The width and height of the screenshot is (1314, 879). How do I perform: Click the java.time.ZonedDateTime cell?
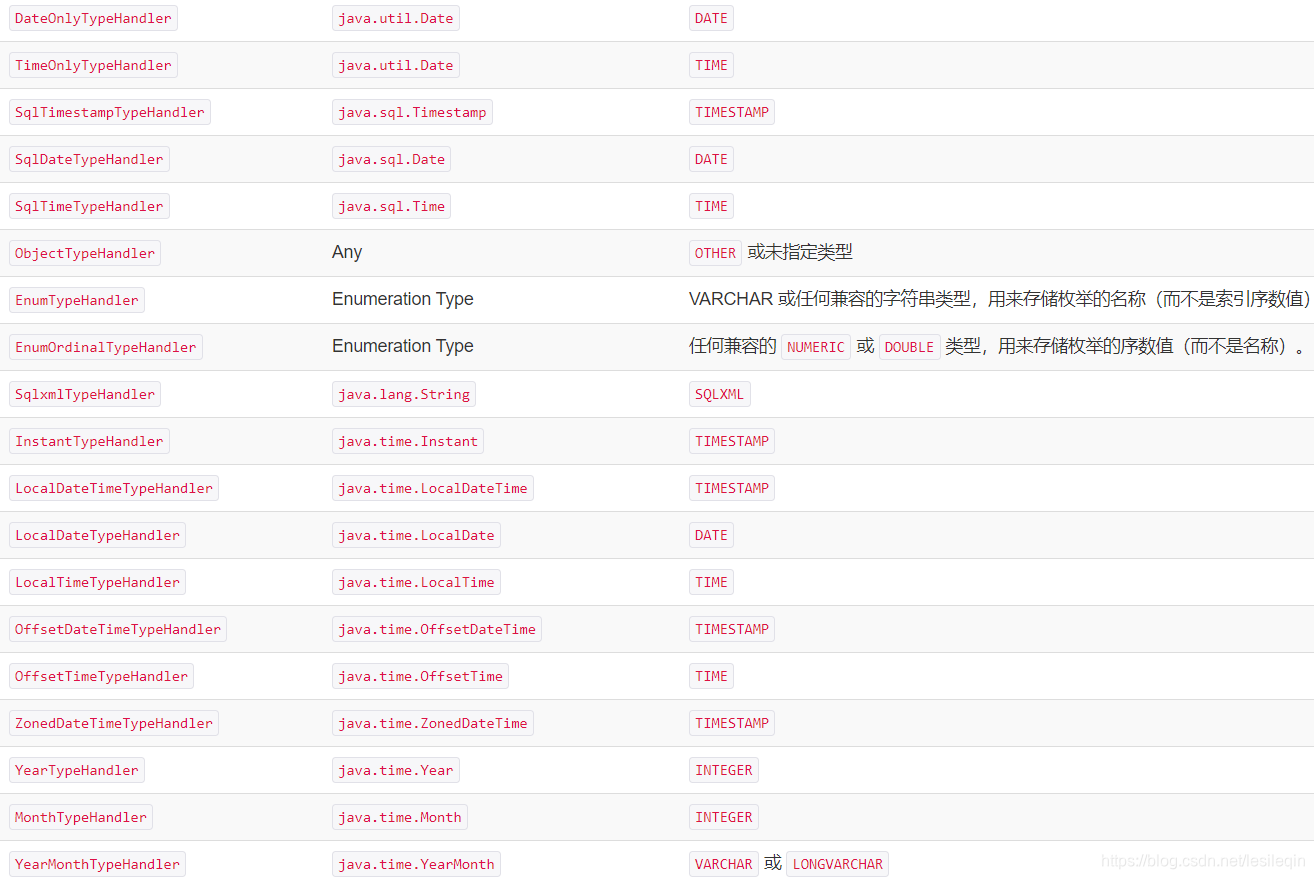[433, 723]
